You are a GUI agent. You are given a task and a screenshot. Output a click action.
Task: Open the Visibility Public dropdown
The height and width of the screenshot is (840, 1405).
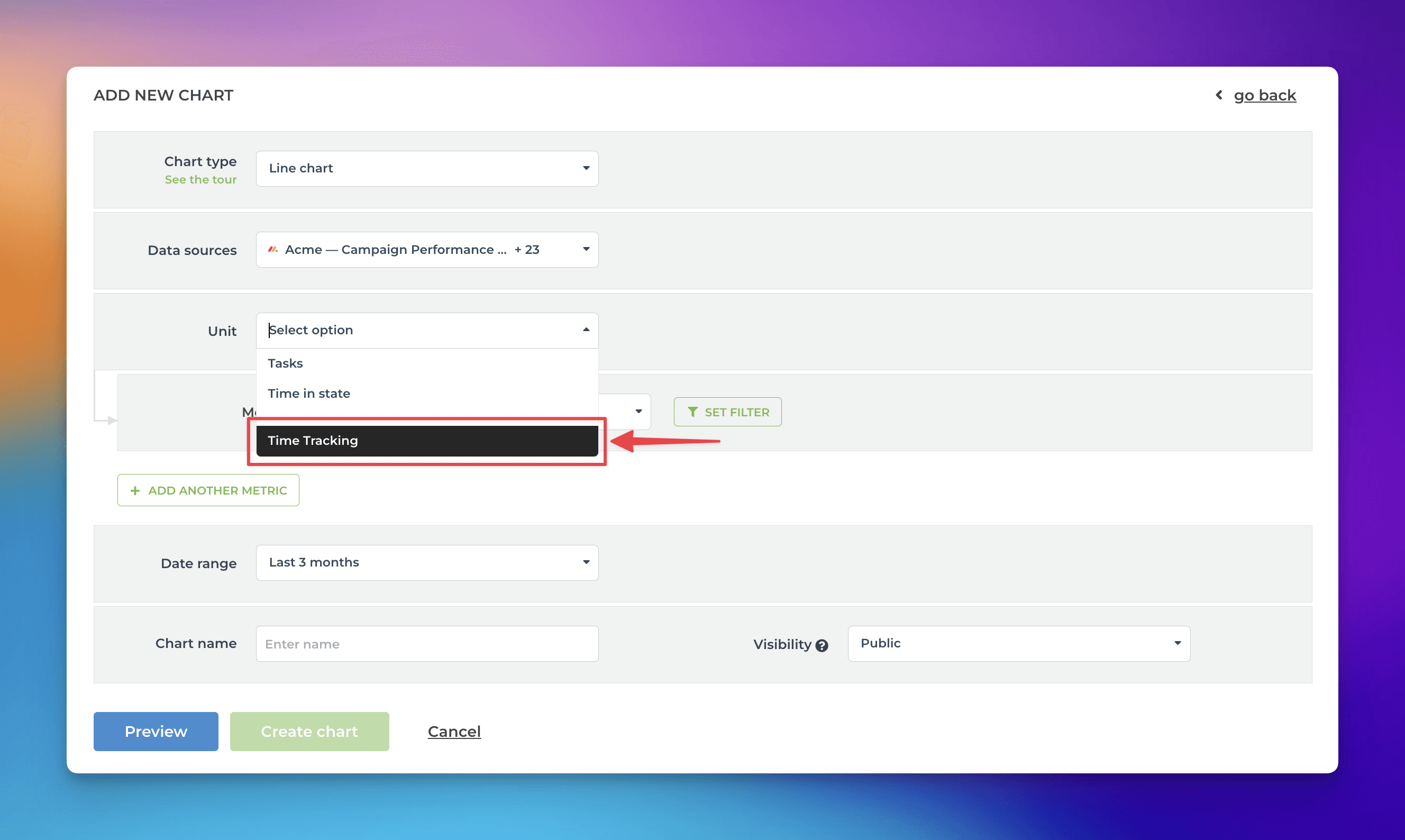click(x=1018, y=643)
